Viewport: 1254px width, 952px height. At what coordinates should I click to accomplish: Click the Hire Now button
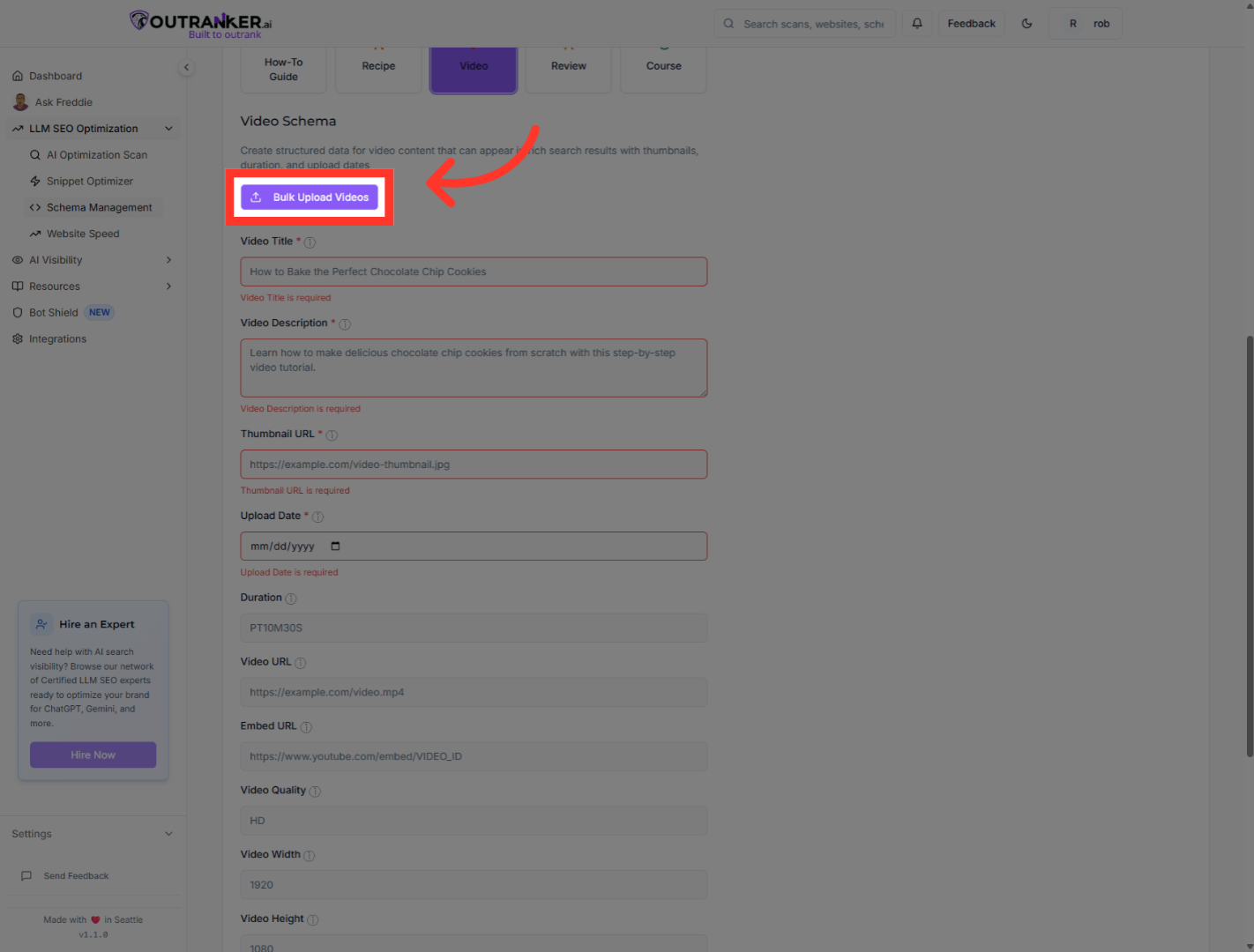point(93,755)
